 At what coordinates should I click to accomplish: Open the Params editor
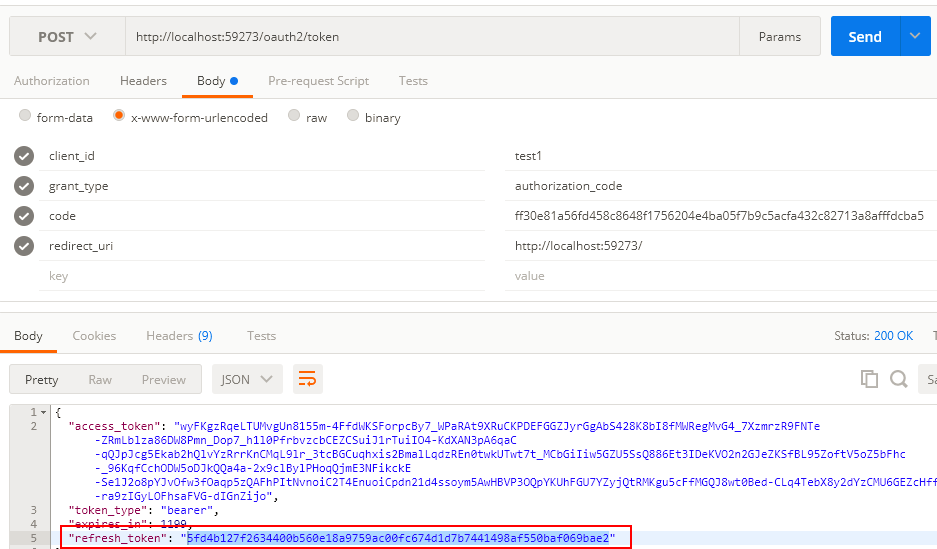(x=779, y=36)
